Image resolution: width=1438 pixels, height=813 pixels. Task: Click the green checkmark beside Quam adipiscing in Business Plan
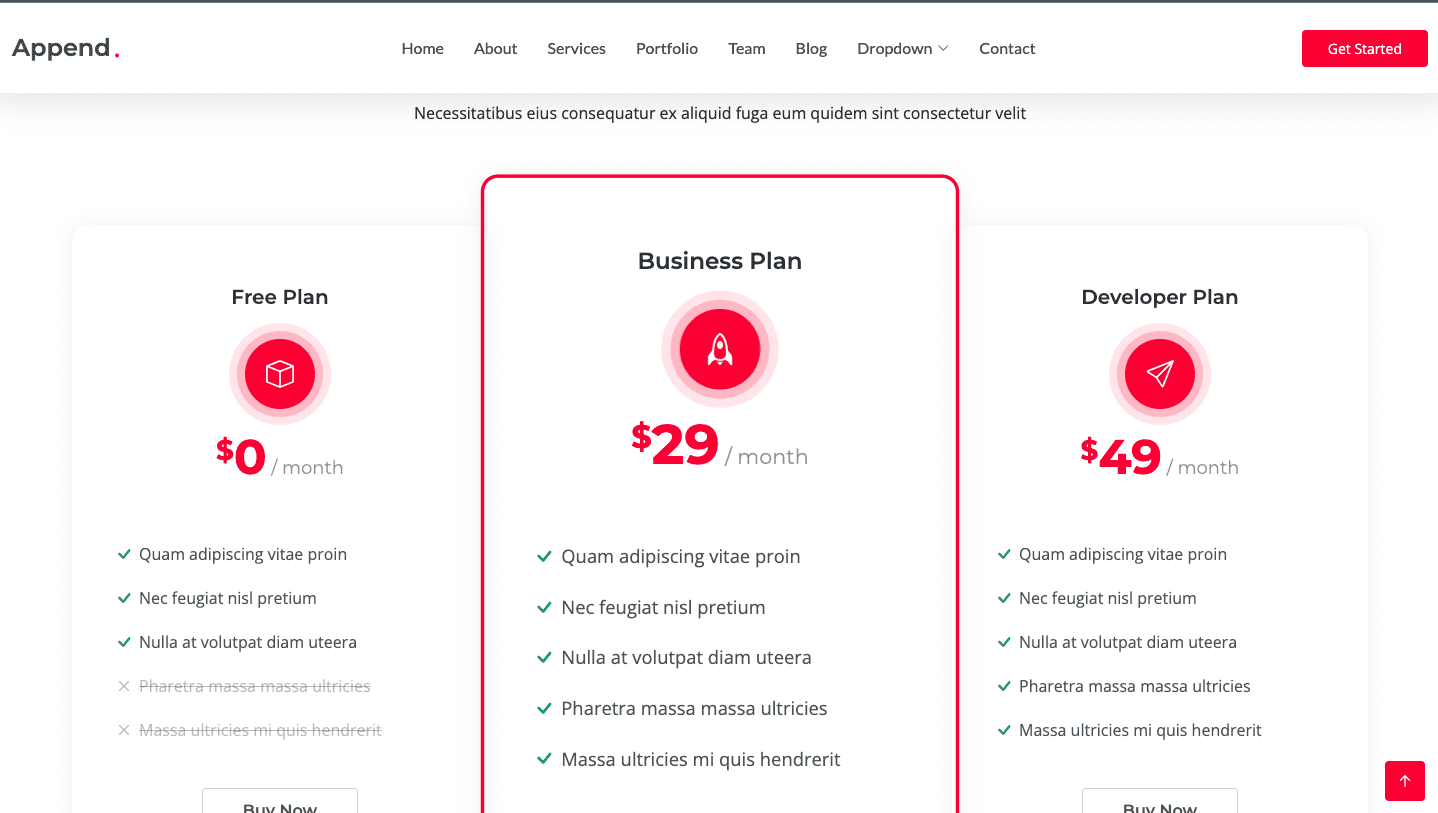544,557
